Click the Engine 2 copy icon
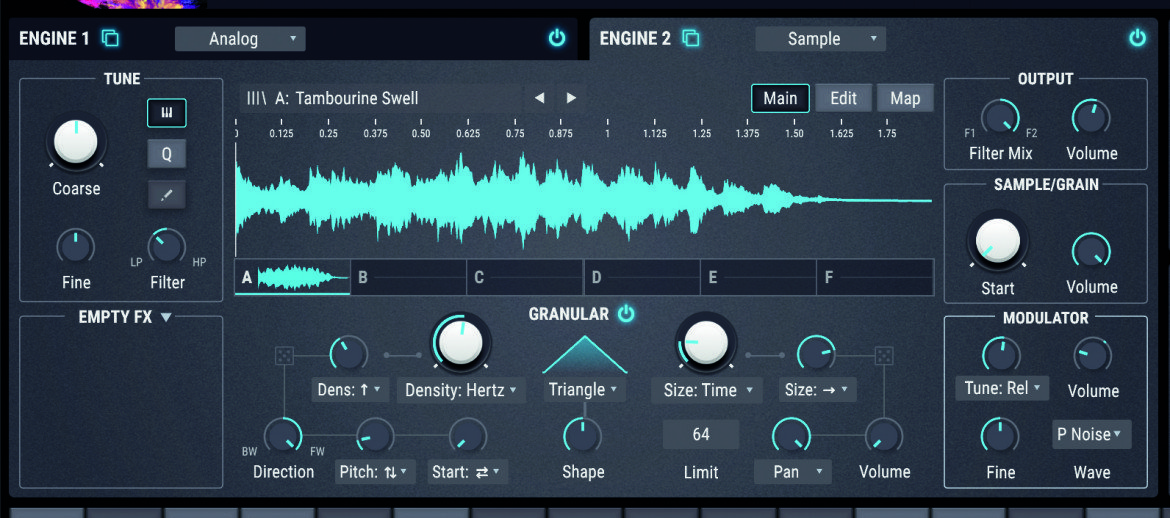This screenshot has height=518, width=1170. pos(691,38)
